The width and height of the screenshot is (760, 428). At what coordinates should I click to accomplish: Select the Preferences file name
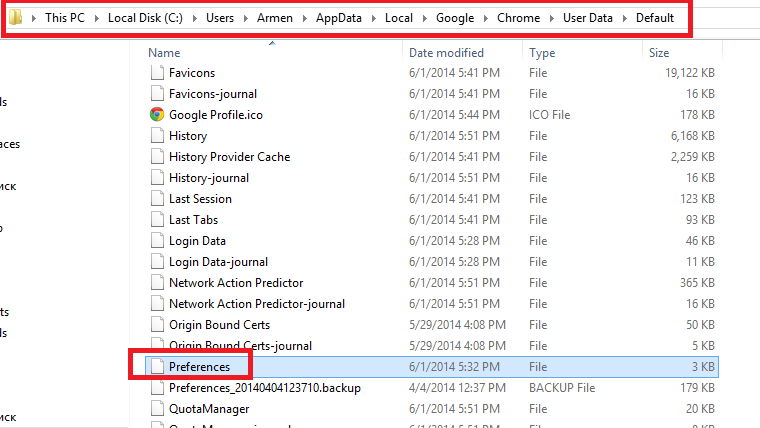[199, 366]
